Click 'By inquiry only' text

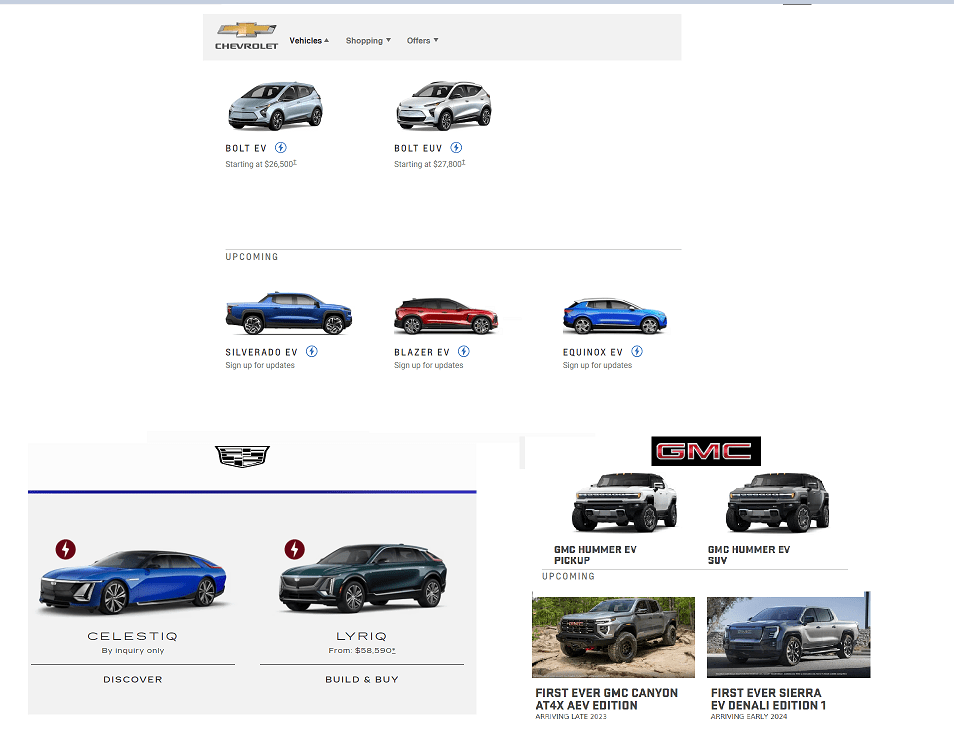tap(133, 651)
